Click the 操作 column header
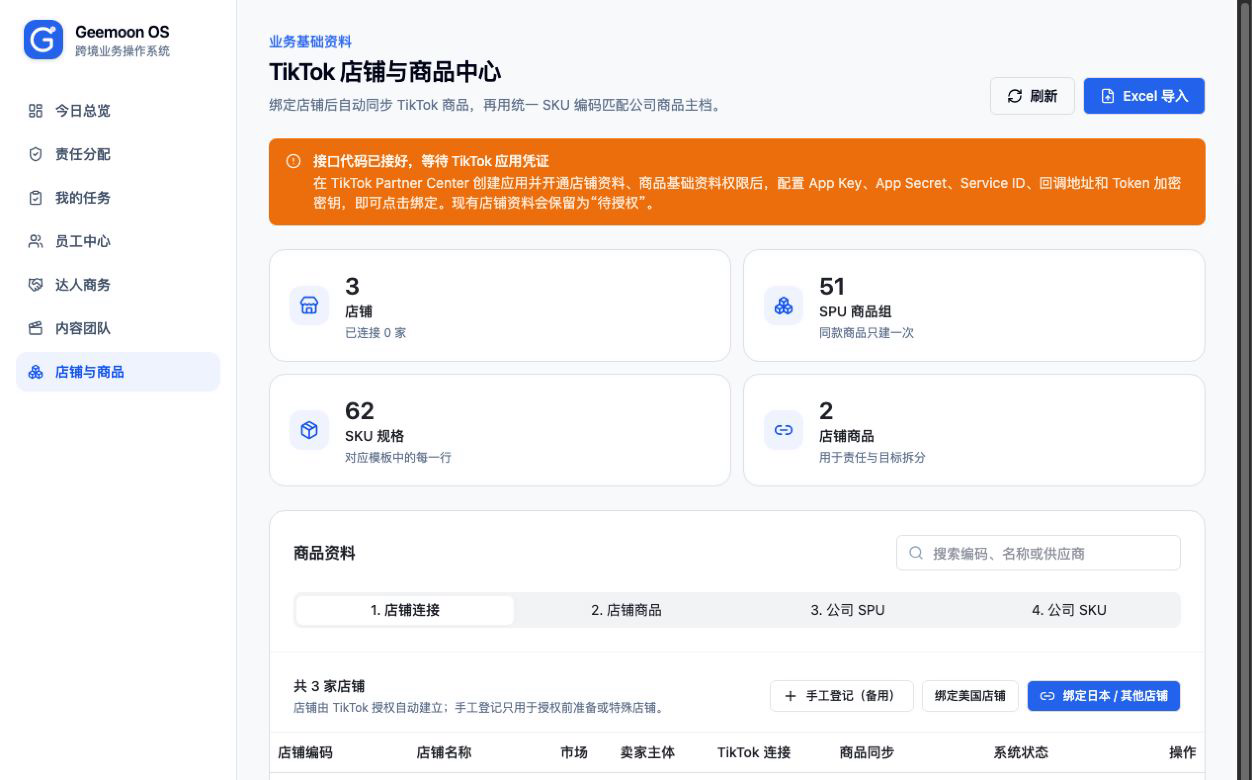The image size is (1252, 780). 1182,752
